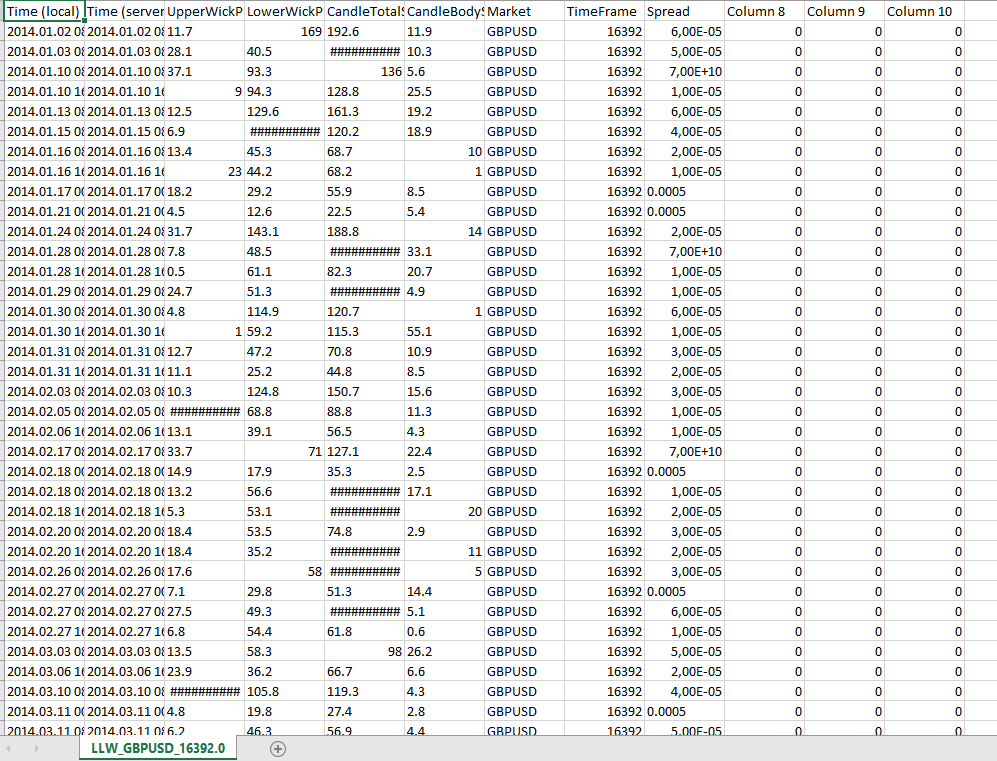Click the cell with value 22.5
Image resolution: width=997 pixels, height=761 pixels.
pyautogui.click(x=365, y=212)
